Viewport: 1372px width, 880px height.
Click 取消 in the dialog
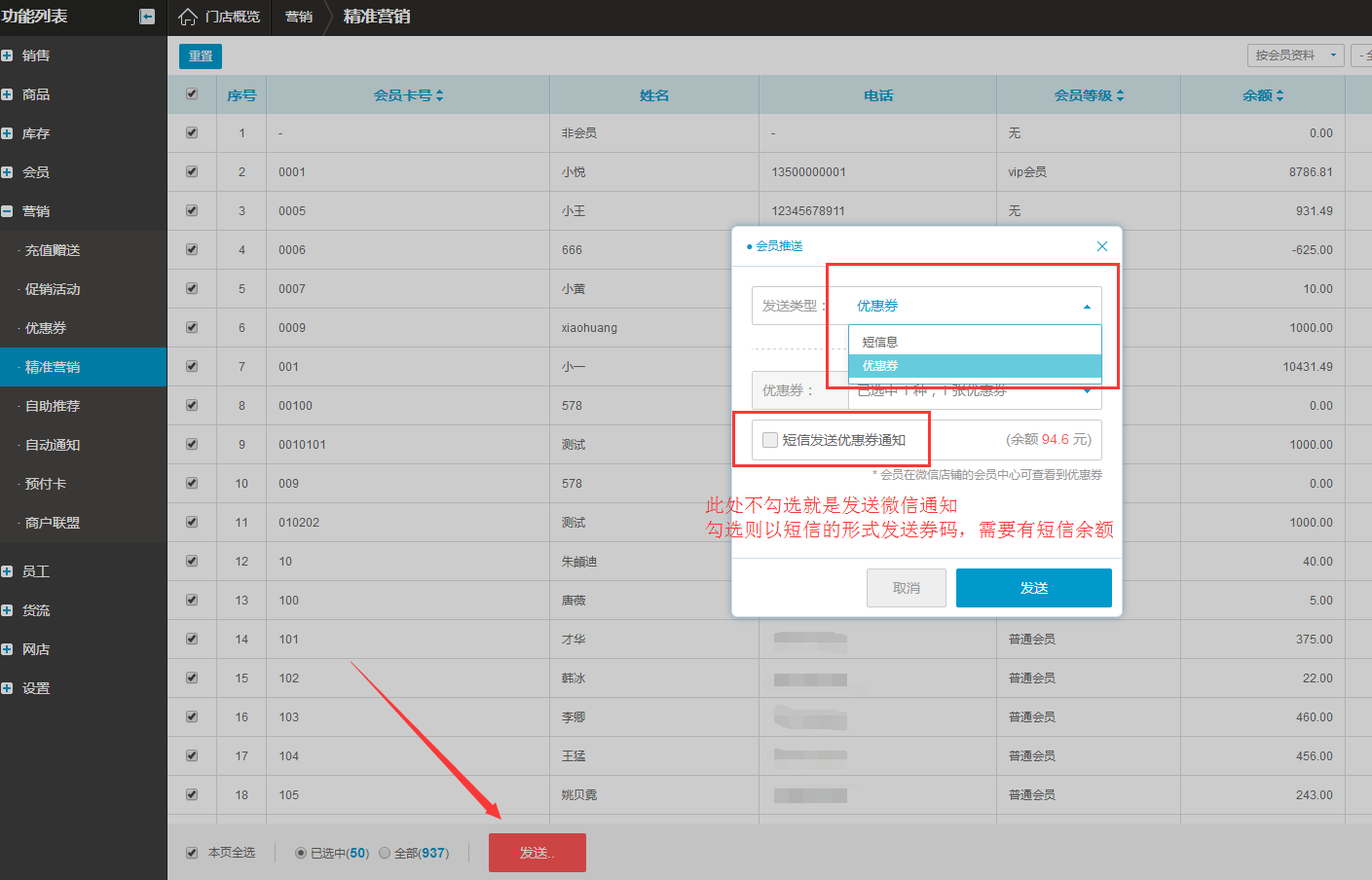(x=907, y=588)
